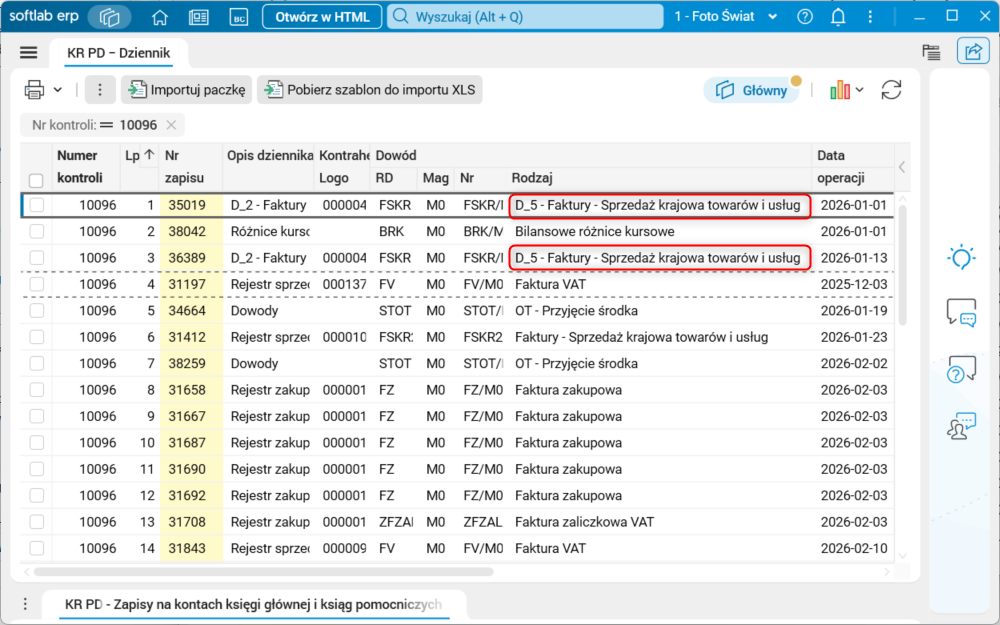Check the row with Nr zapisu 38259
This screenshot has width=1000, height=625.
[36, 364]
